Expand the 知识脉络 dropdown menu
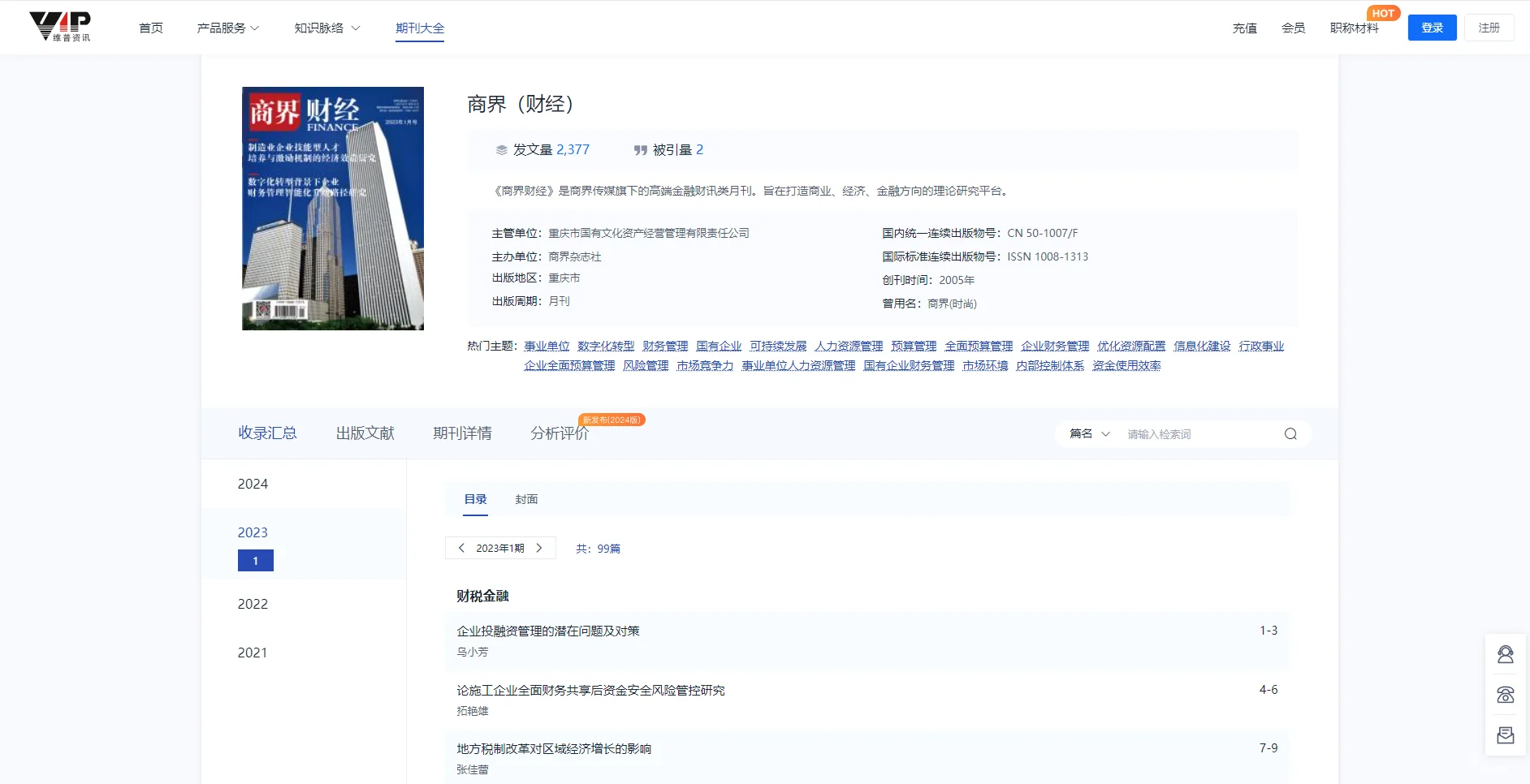The image size is (1530, 784). pyautogui.click(x=325, y=27)
